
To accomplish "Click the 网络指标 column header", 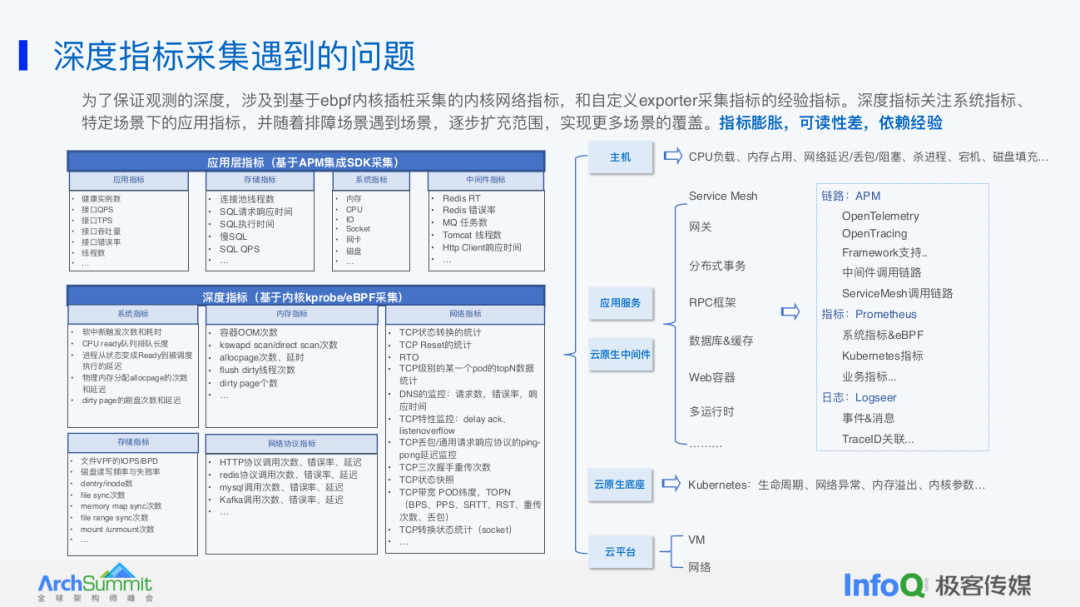I will pyautogui.click(x=465, y=314).
